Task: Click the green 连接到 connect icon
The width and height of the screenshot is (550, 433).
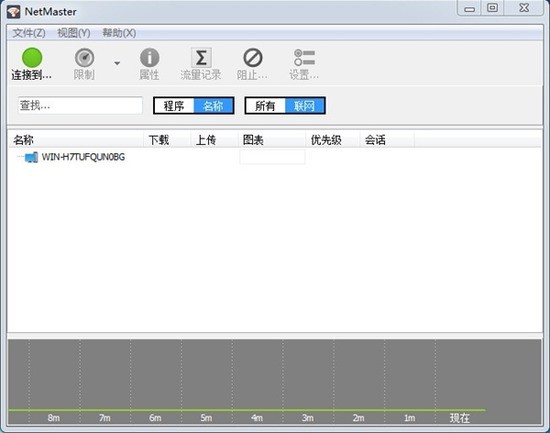Action: [x=32, y=58]
